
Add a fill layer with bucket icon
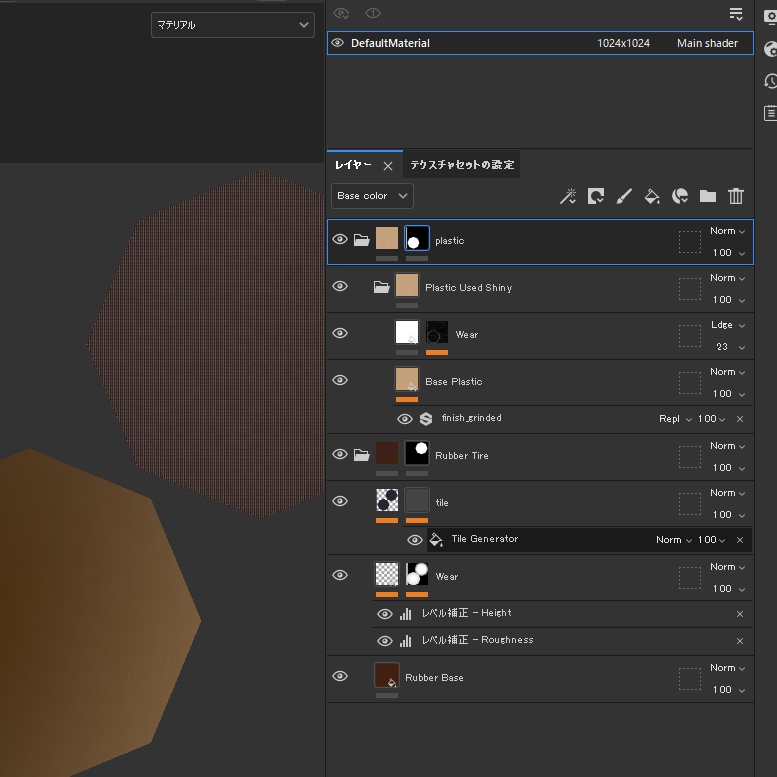[652, 196]
